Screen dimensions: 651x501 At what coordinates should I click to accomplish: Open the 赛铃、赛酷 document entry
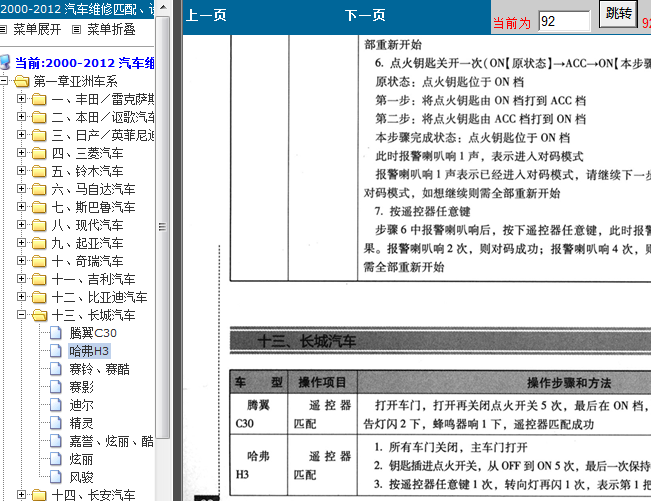click(x=100, y=369)
